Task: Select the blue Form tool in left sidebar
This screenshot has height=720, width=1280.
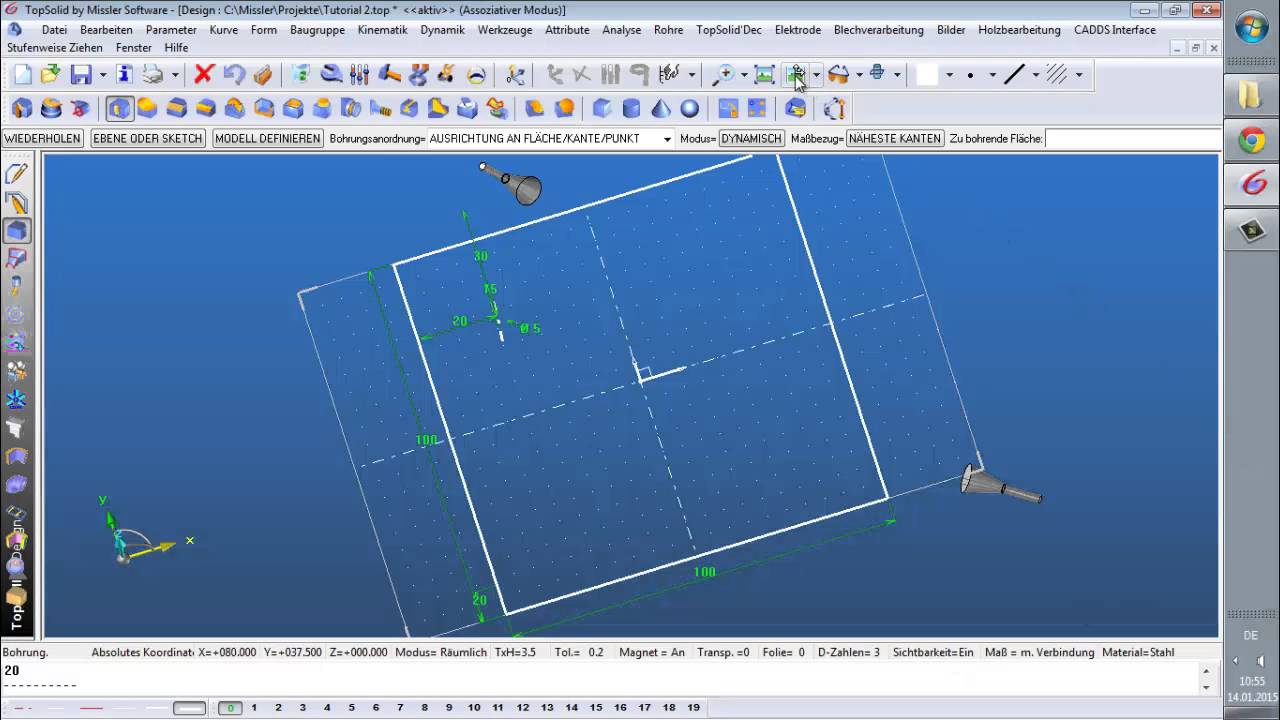Action: tap(17, 231)
